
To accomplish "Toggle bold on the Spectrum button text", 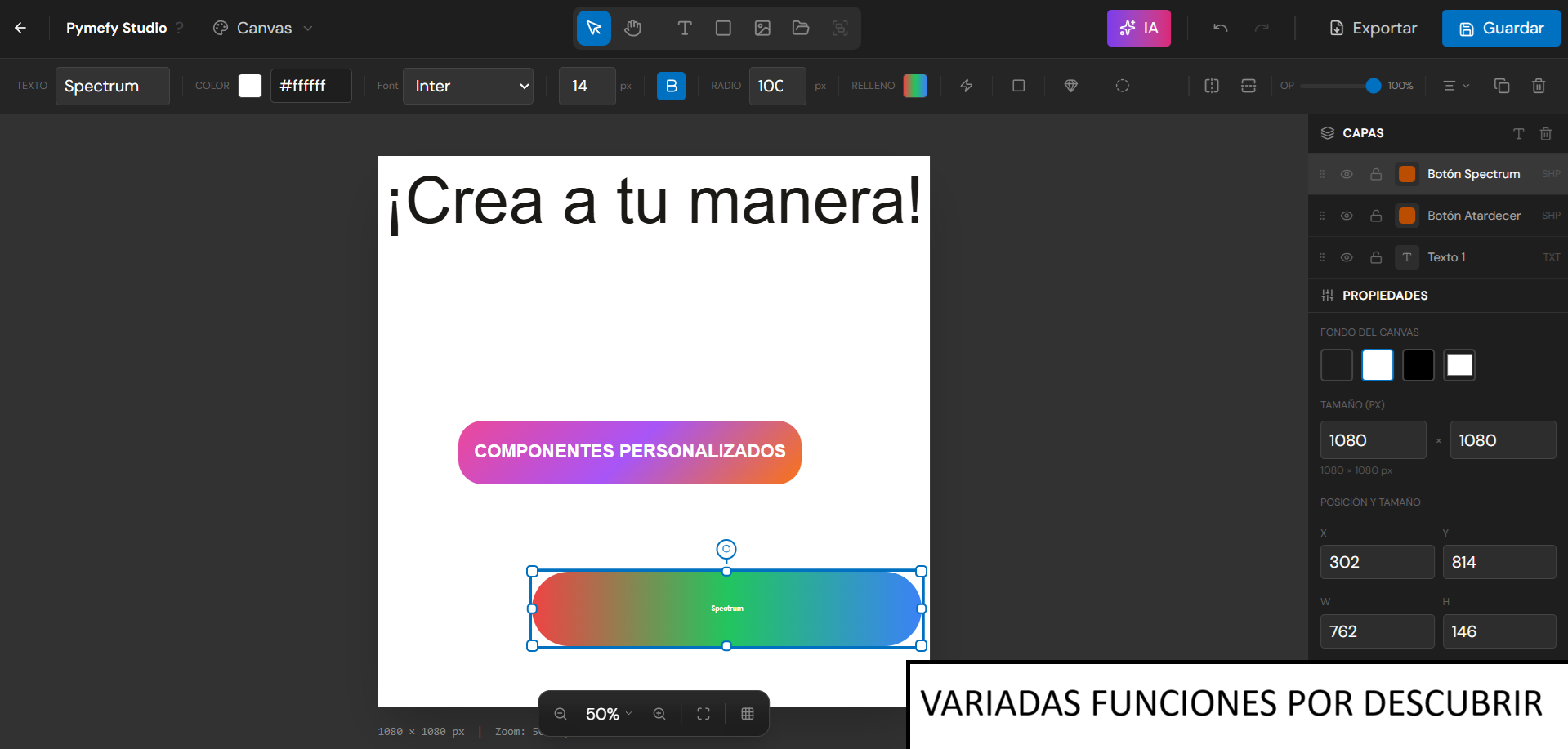I will coord(671,86).
